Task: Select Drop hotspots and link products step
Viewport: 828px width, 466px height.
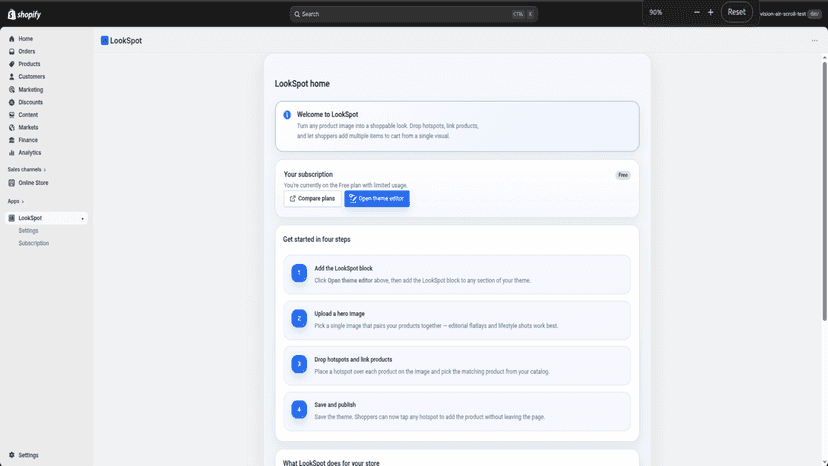Action: pos(457,366)
